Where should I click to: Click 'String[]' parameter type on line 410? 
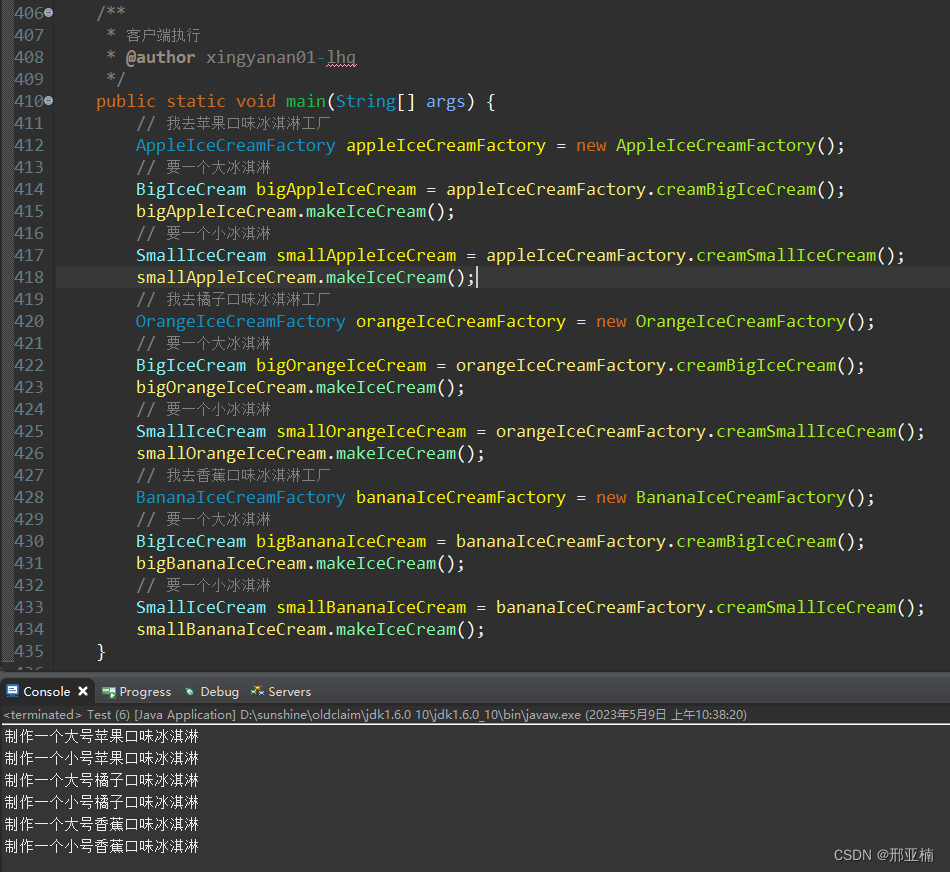375,101
